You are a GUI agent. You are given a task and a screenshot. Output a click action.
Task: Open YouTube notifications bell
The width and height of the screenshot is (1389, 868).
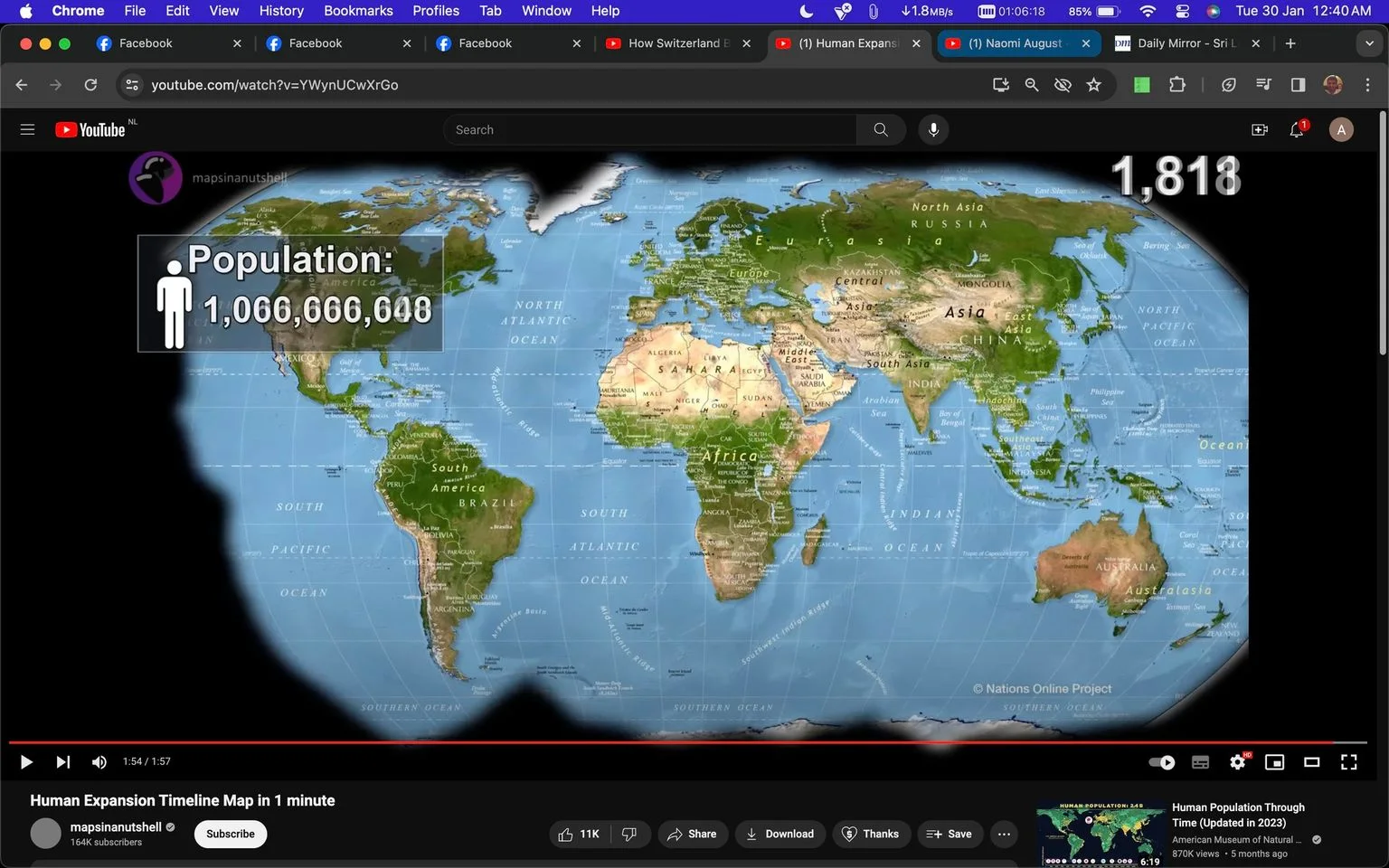[1297, 129]
